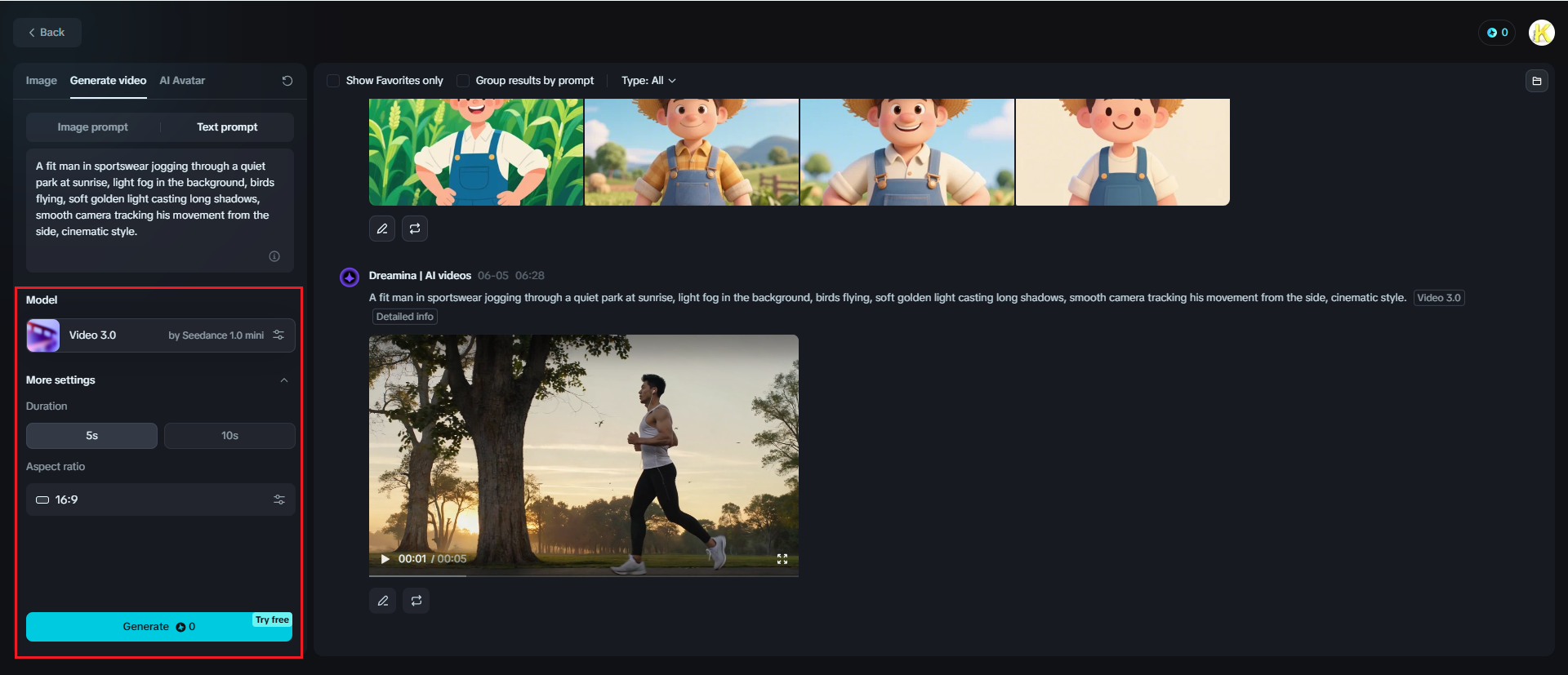The height and width of the screenshot is (675, 1568).
Task: Edit the jogging prompt text box
Action: pos(160,209)
